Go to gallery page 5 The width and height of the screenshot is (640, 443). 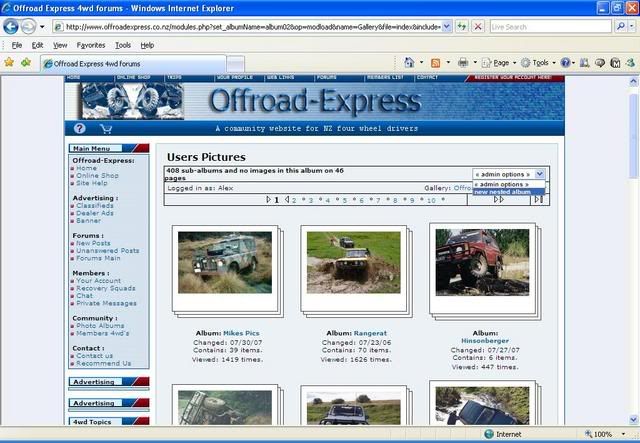(x=344, y=200)
